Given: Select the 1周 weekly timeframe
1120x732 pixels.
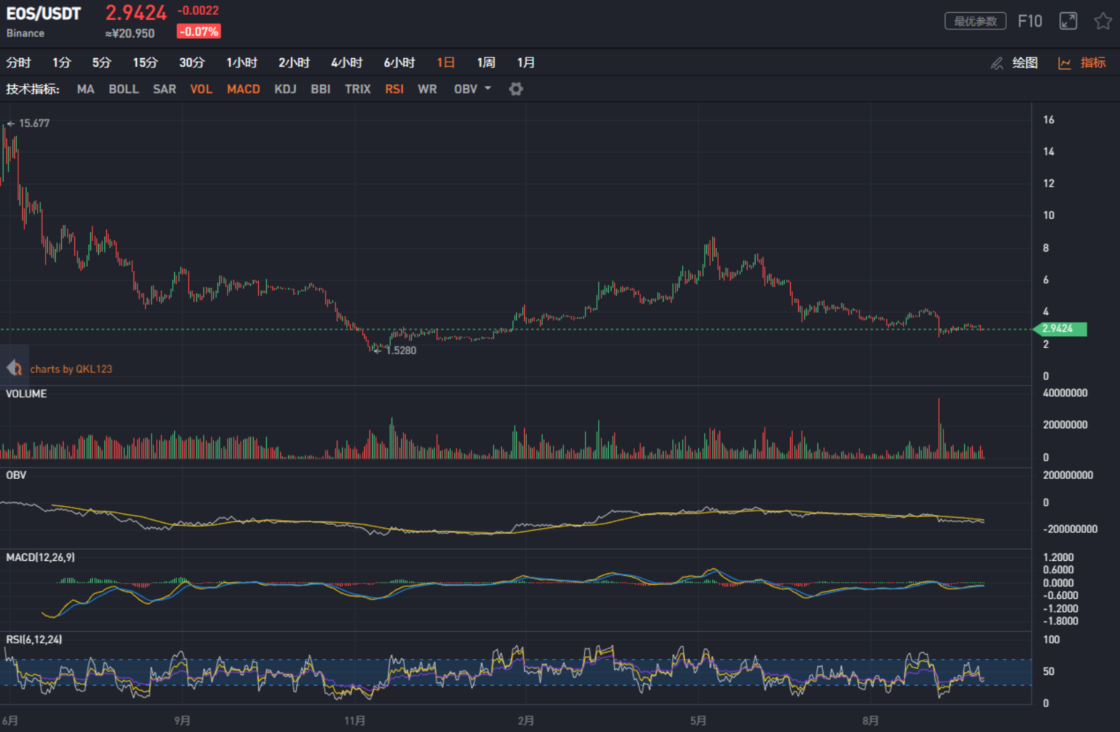Looking at the screenshot, I should [x=486, y=63].
